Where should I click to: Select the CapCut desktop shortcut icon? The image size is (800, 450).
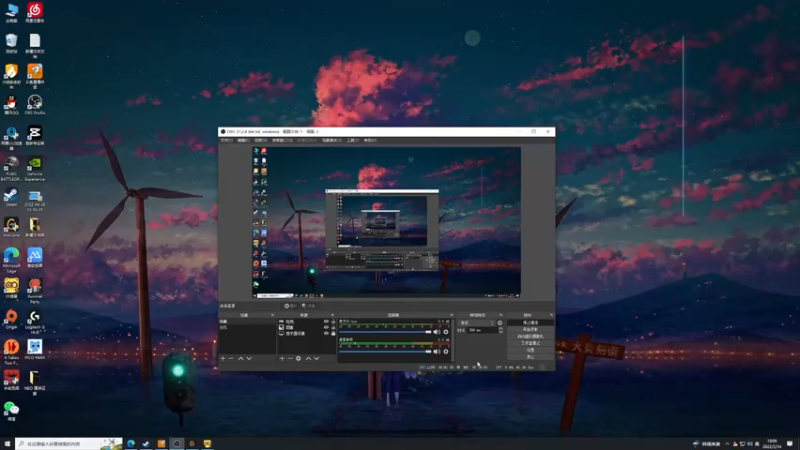click(x=35, y=136)
